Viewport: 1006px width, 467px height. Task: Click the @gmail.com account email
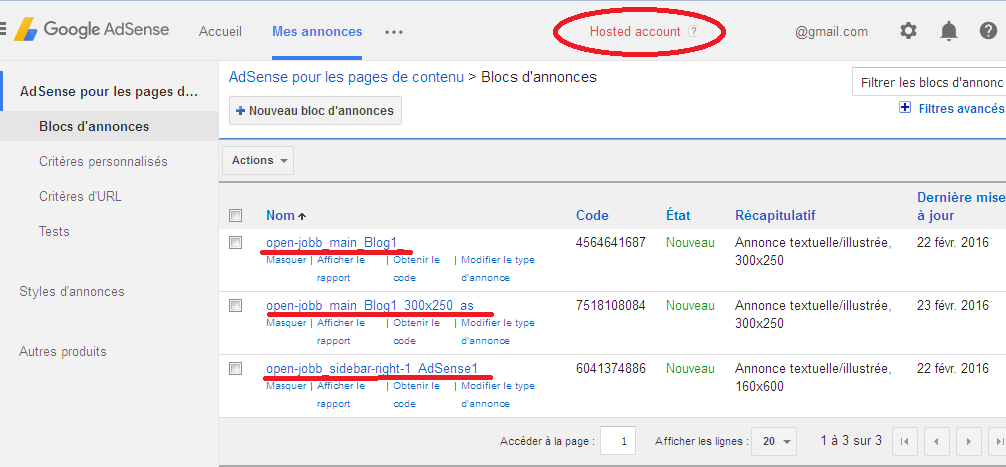[x=831, y=31]
